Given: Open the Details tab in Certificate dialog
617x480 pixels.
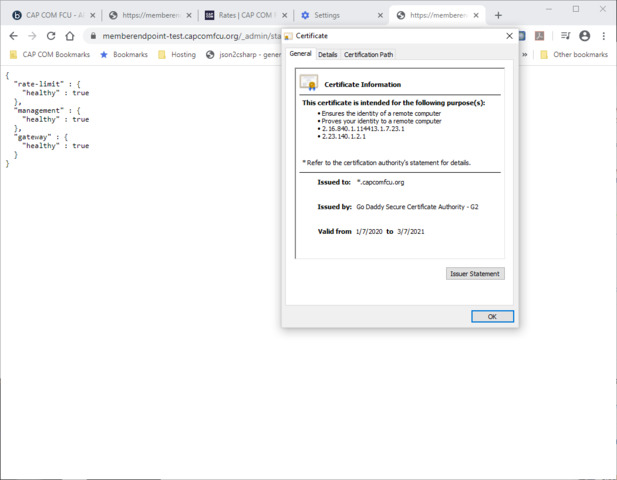Looking at the screenshot, I should tap(327, 54).
